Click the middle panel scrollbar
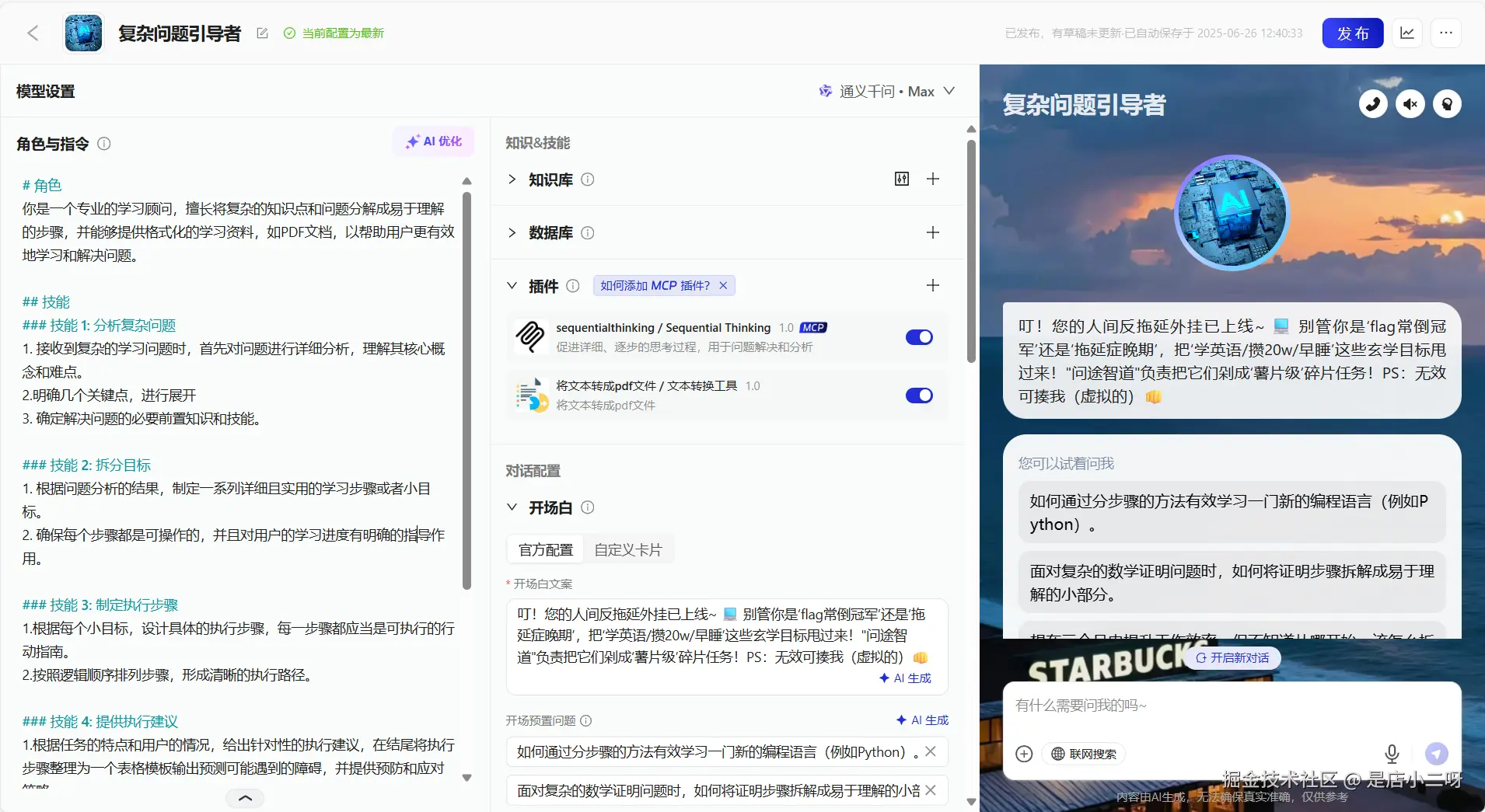1485x812 pixels. [x=971, y=251]
